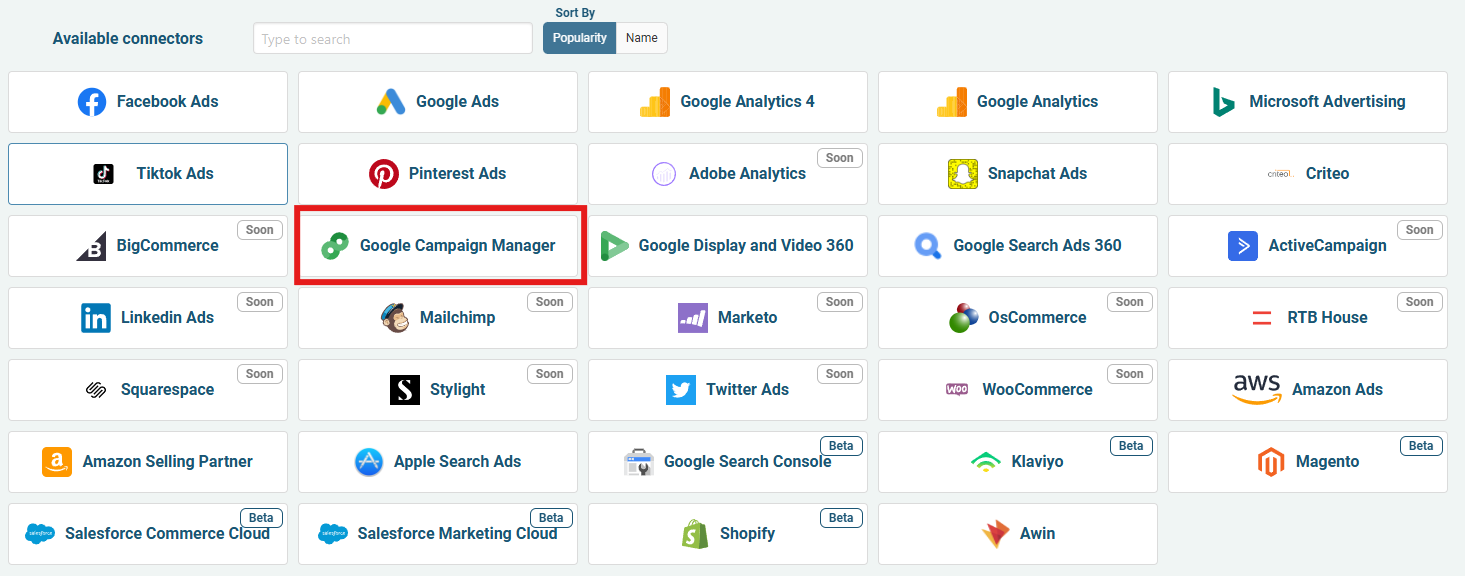This screenshot has height=576, width=1465.
Task: Select the Shopify bag icon
Action: click(695, 534)
